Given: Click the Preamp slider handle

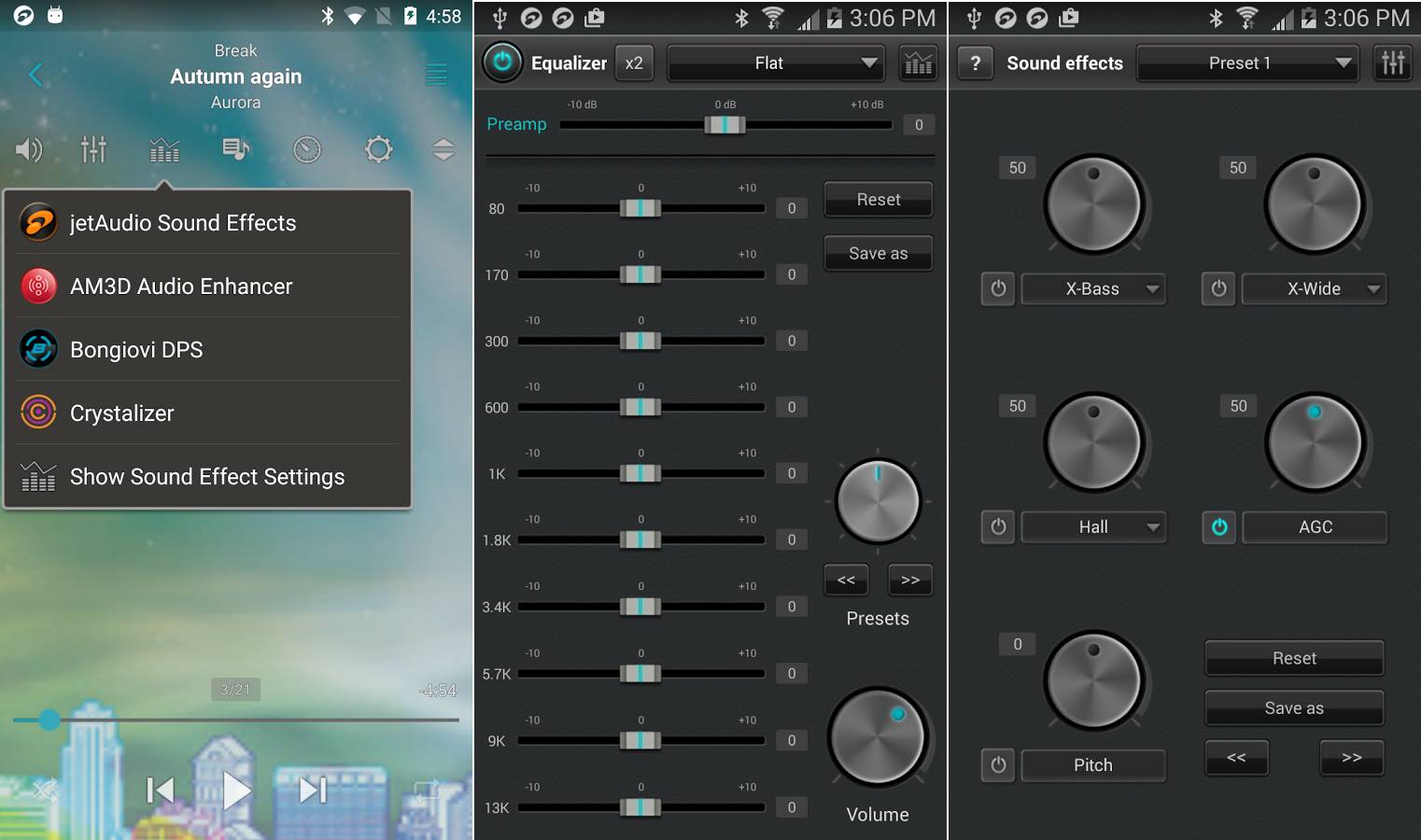Looking at the screenshot, I should (x=725, y=125).
